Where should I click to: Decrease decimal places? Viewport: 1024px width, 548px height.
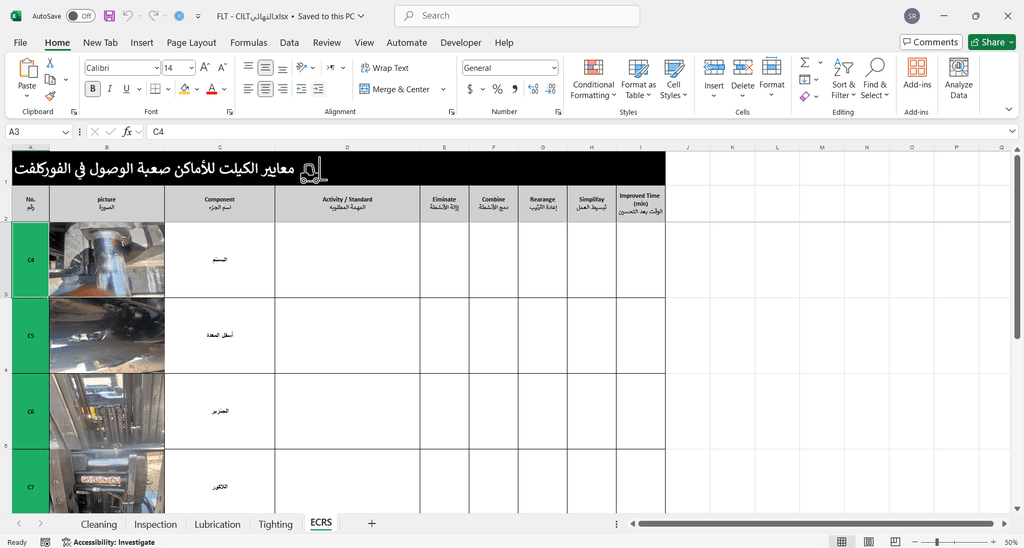coord(551,89)
